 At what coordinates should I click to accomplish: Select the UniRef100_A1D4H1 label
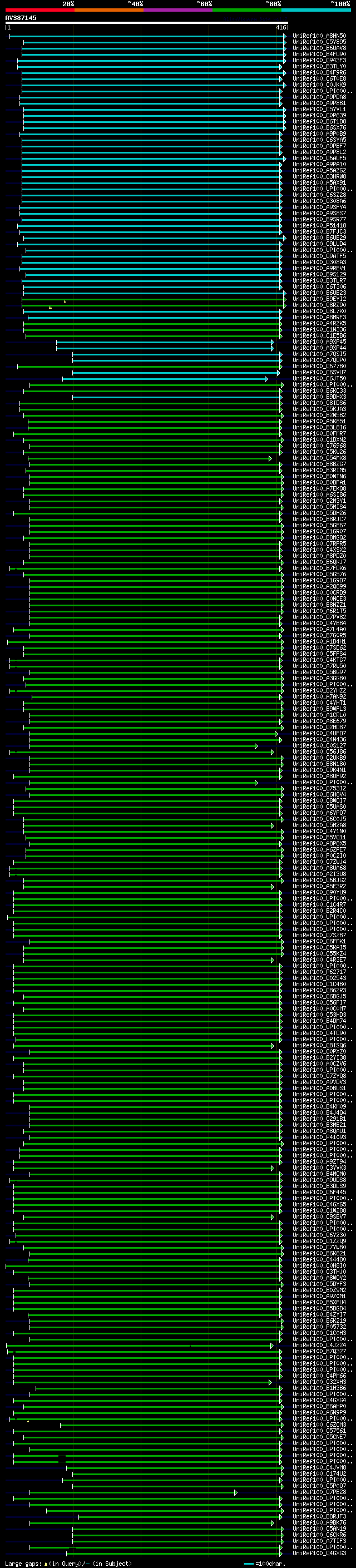tap(319, 641)
